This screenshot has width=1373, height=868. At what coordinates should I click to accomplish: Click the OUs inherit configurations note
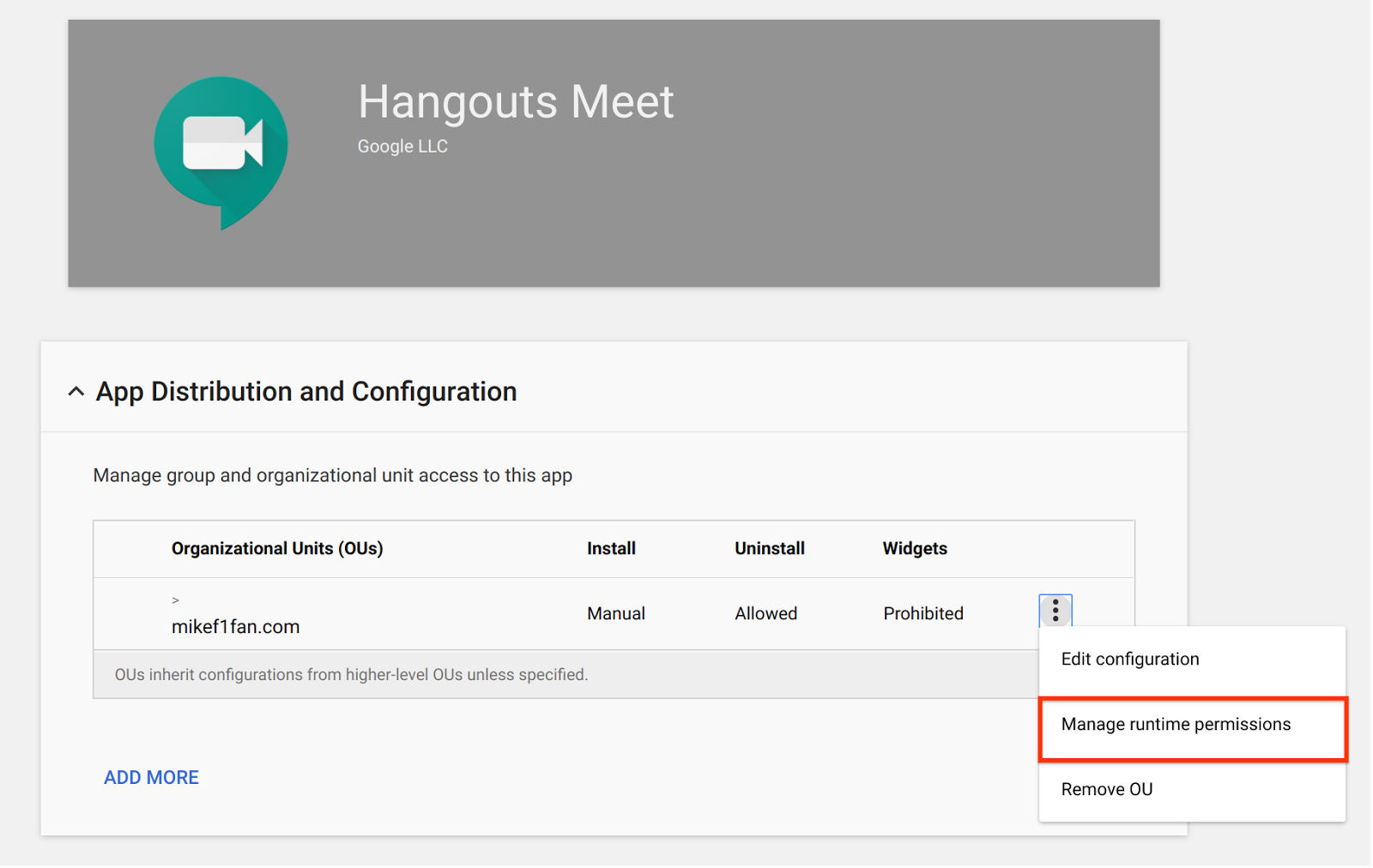click(352, 675)
